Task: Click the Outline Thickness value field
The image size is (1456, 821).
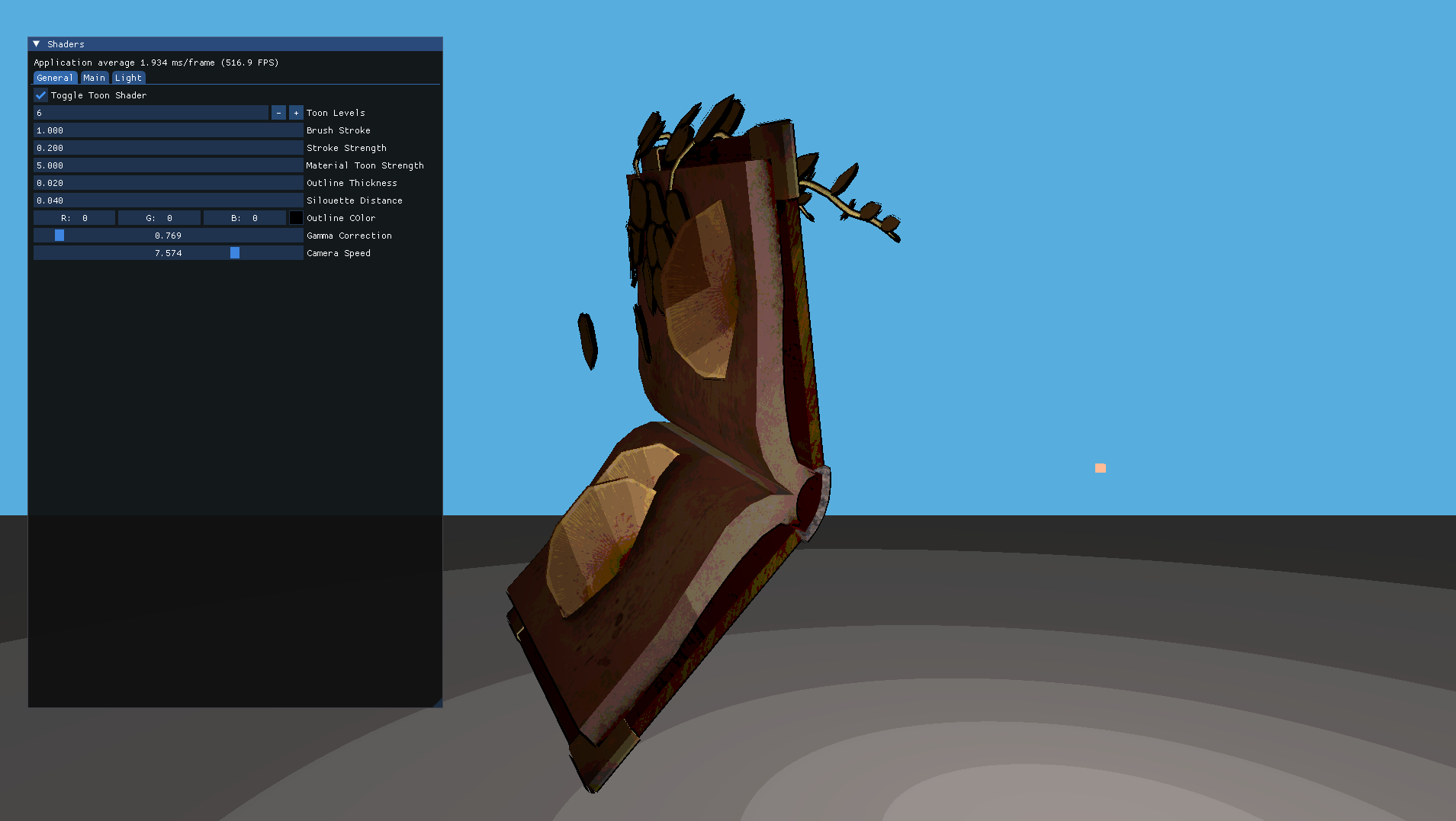Action: click(x=168, y=183)
